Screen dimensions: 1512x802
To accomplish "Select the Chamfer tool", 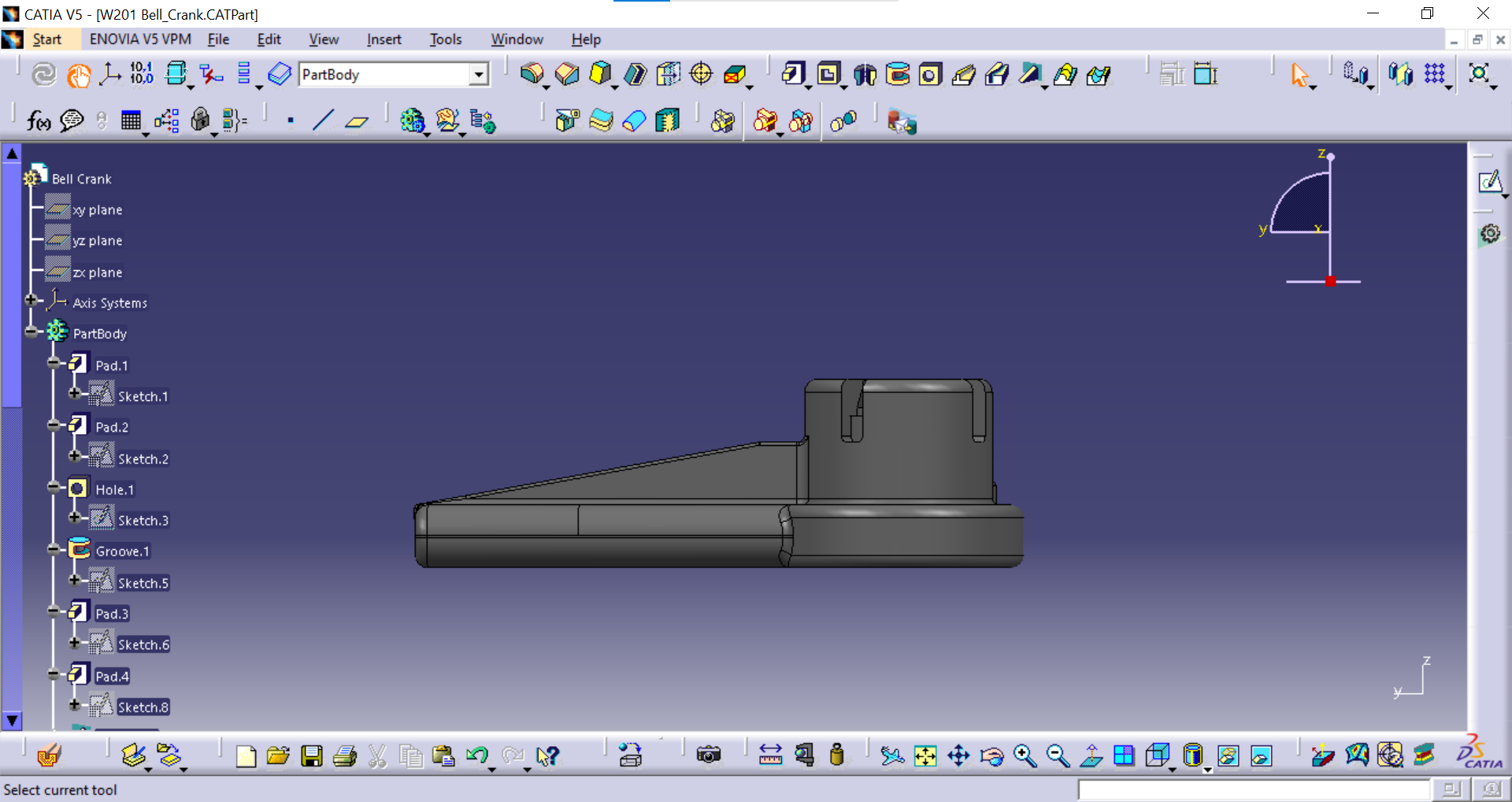I will point(567,74).
